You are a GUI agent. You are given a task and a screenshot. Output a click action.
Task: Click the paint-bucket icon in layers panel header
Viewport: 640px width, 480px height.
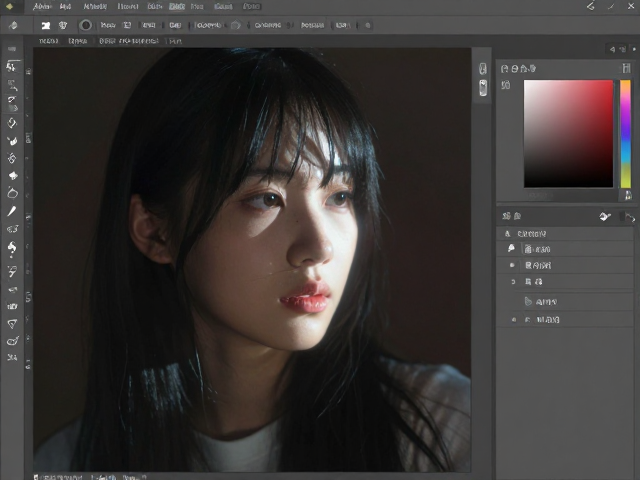coord(604,216)
